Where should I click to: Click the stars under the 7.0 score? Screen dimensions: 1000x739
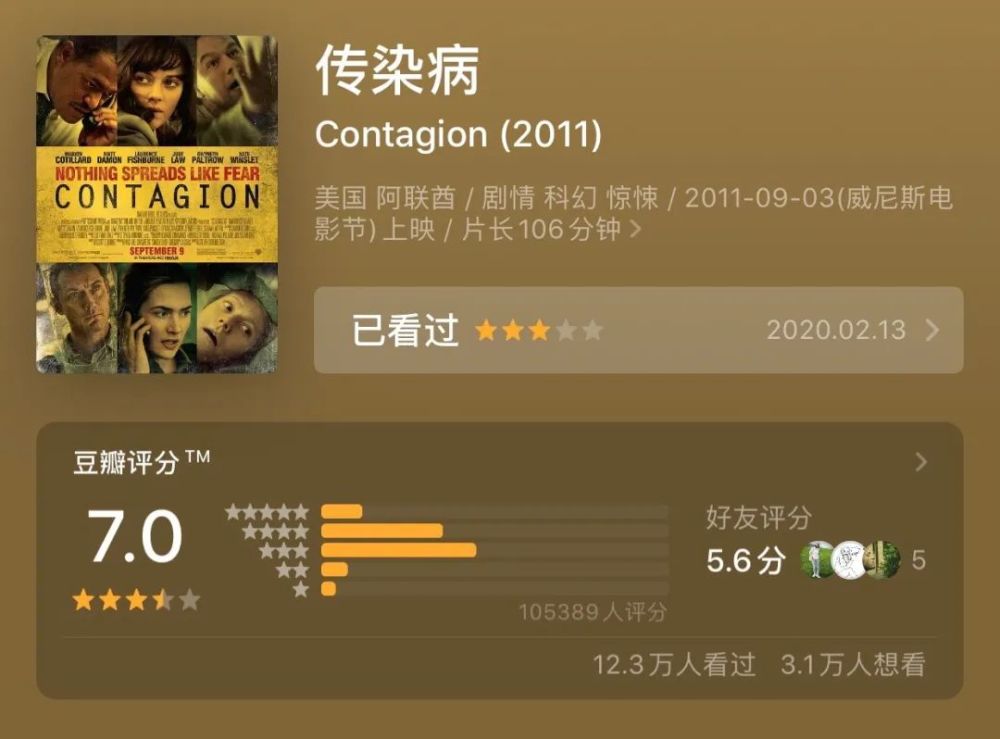click(136, 600)
